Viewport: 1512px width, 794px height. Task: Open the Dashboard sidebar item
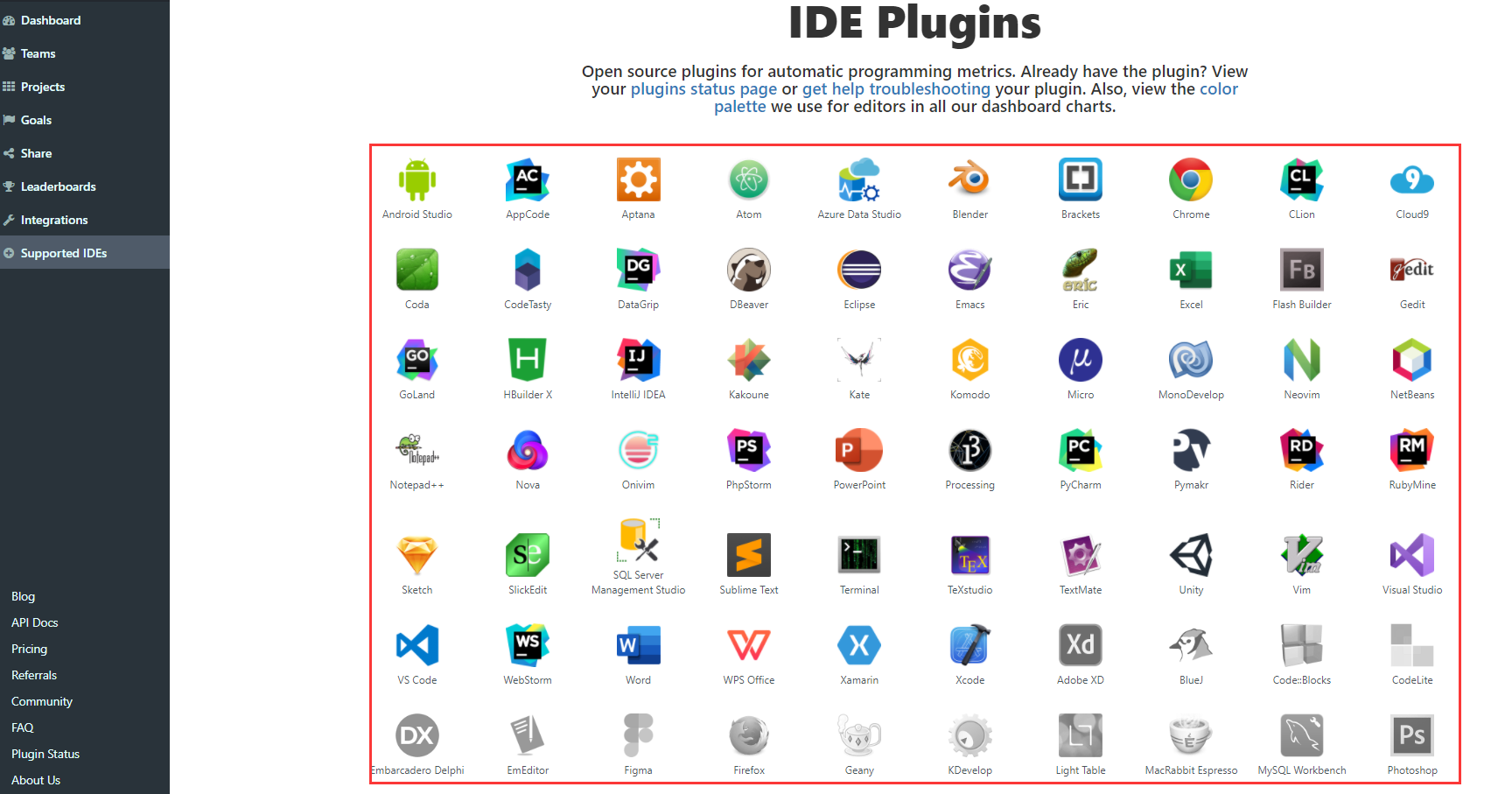85,20
